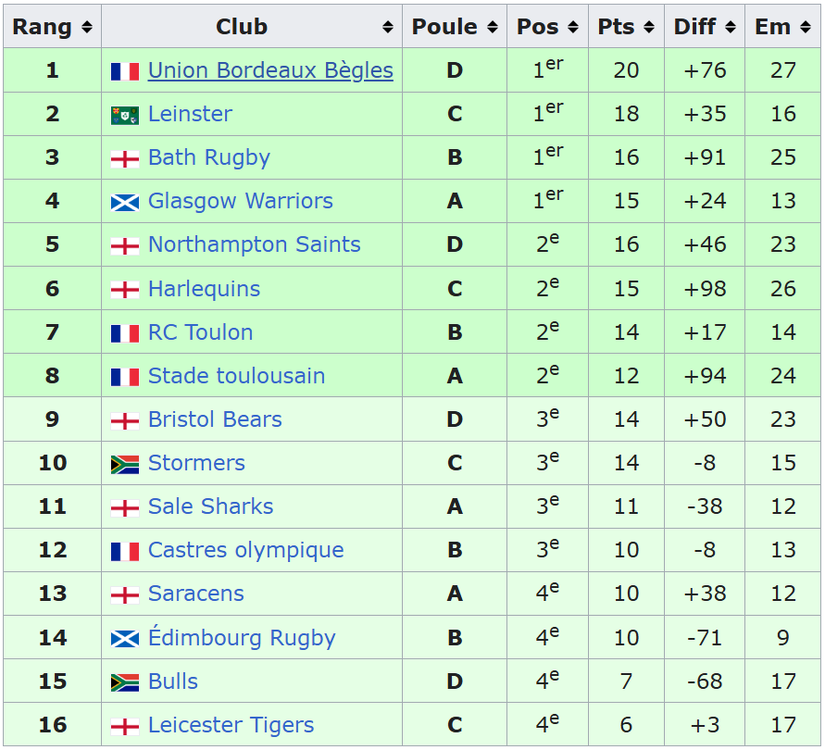Sort table by the Club column arrows
825x750 pixels.
pyautogui.click(x=388, y=27)
